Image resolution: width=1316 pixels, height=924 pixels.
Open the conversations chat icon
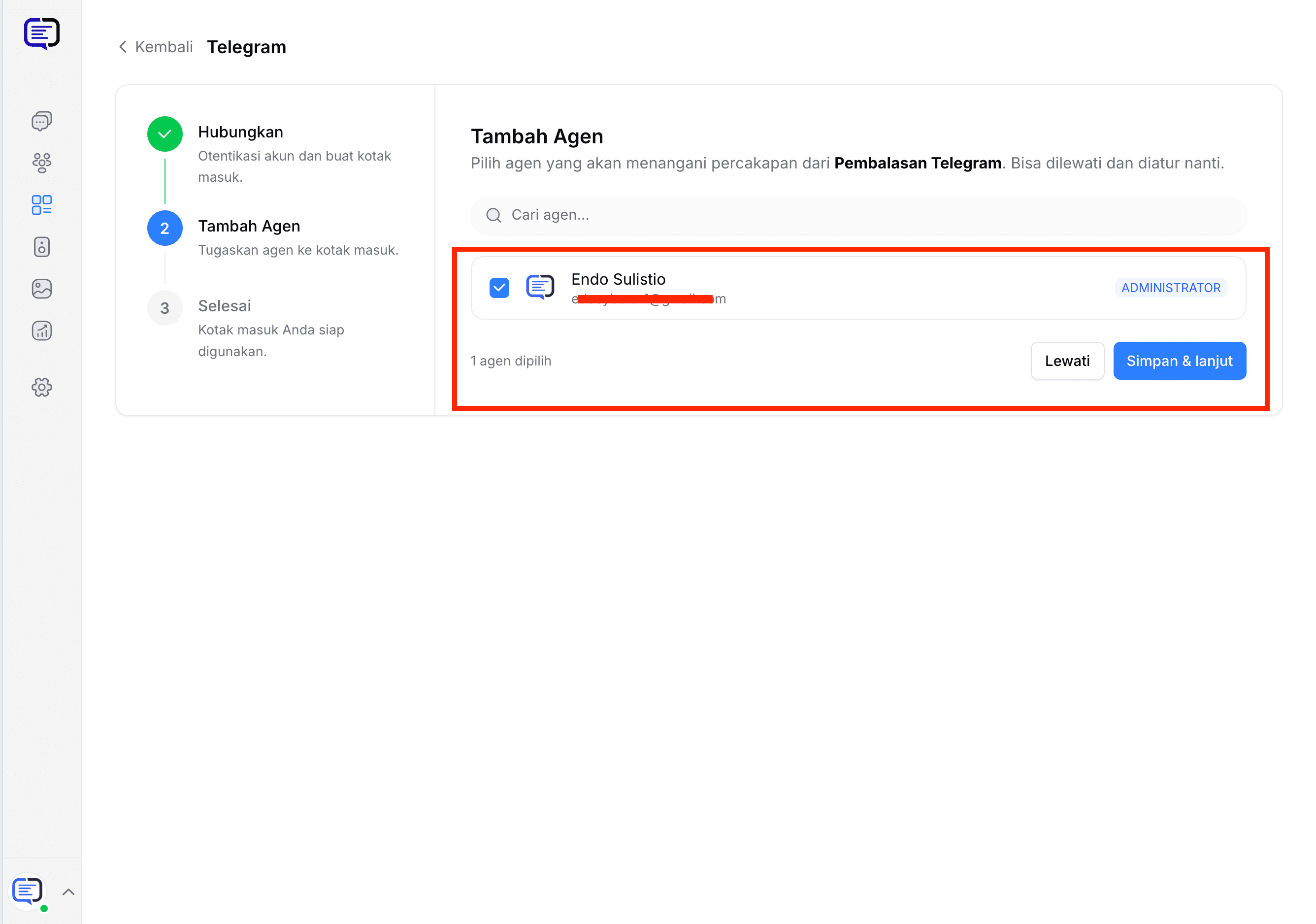[42, 121]
